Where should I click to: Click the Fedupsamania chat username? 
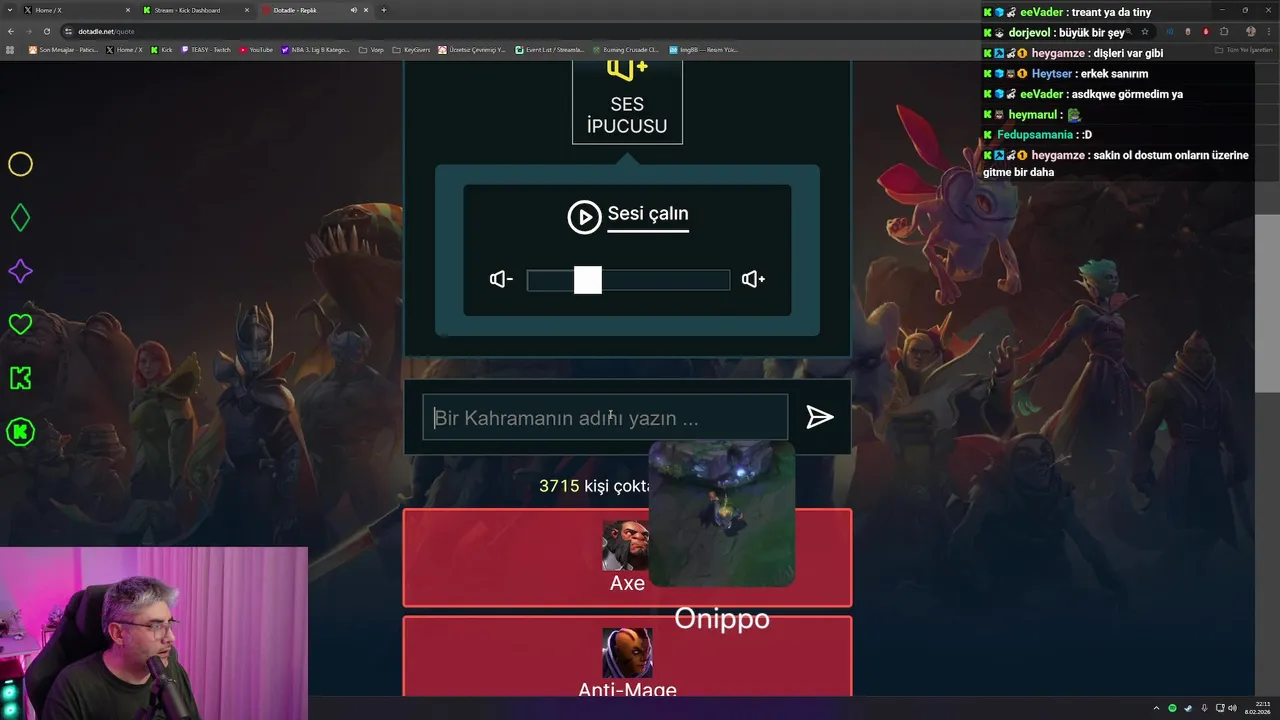pos(1035,135)
